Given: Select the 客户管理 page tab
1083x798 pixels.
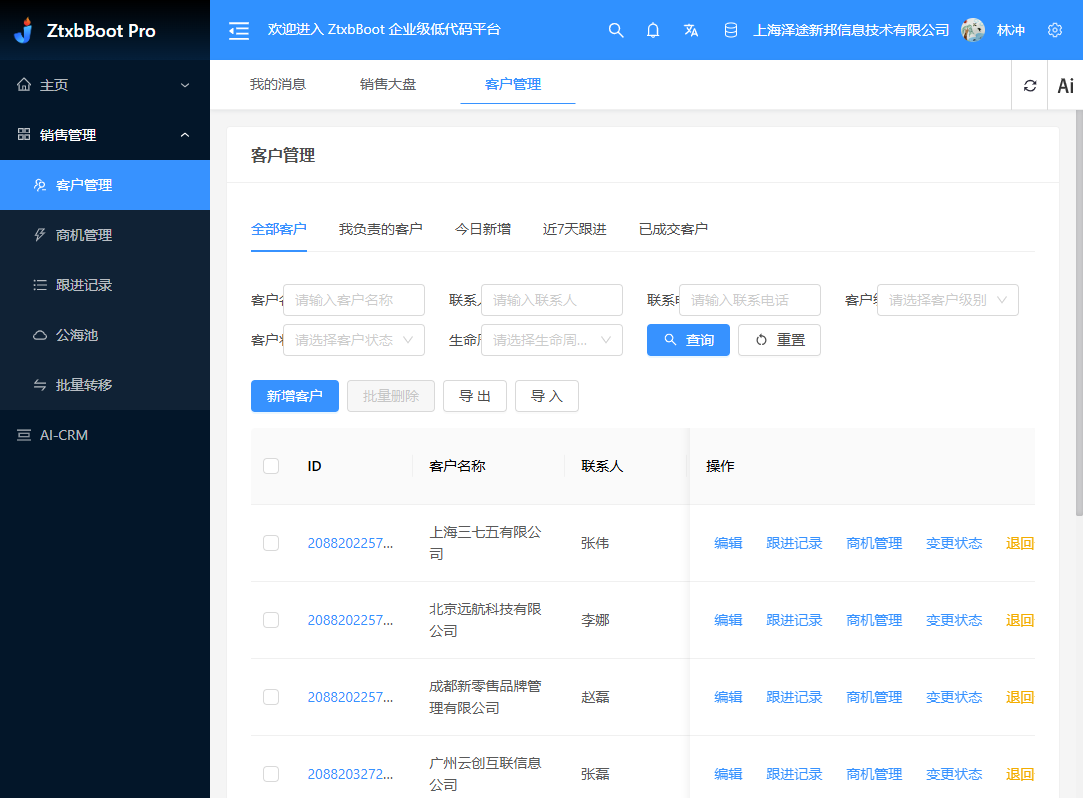Looking at the screenshot, I should point(513,84).
